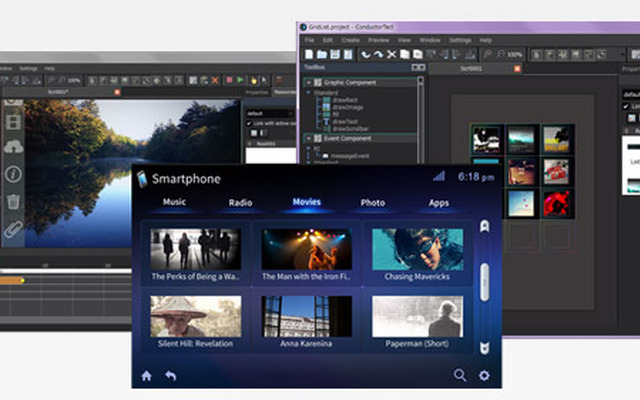Open the Help menu in right ConductorTact window

click(485, 40)
